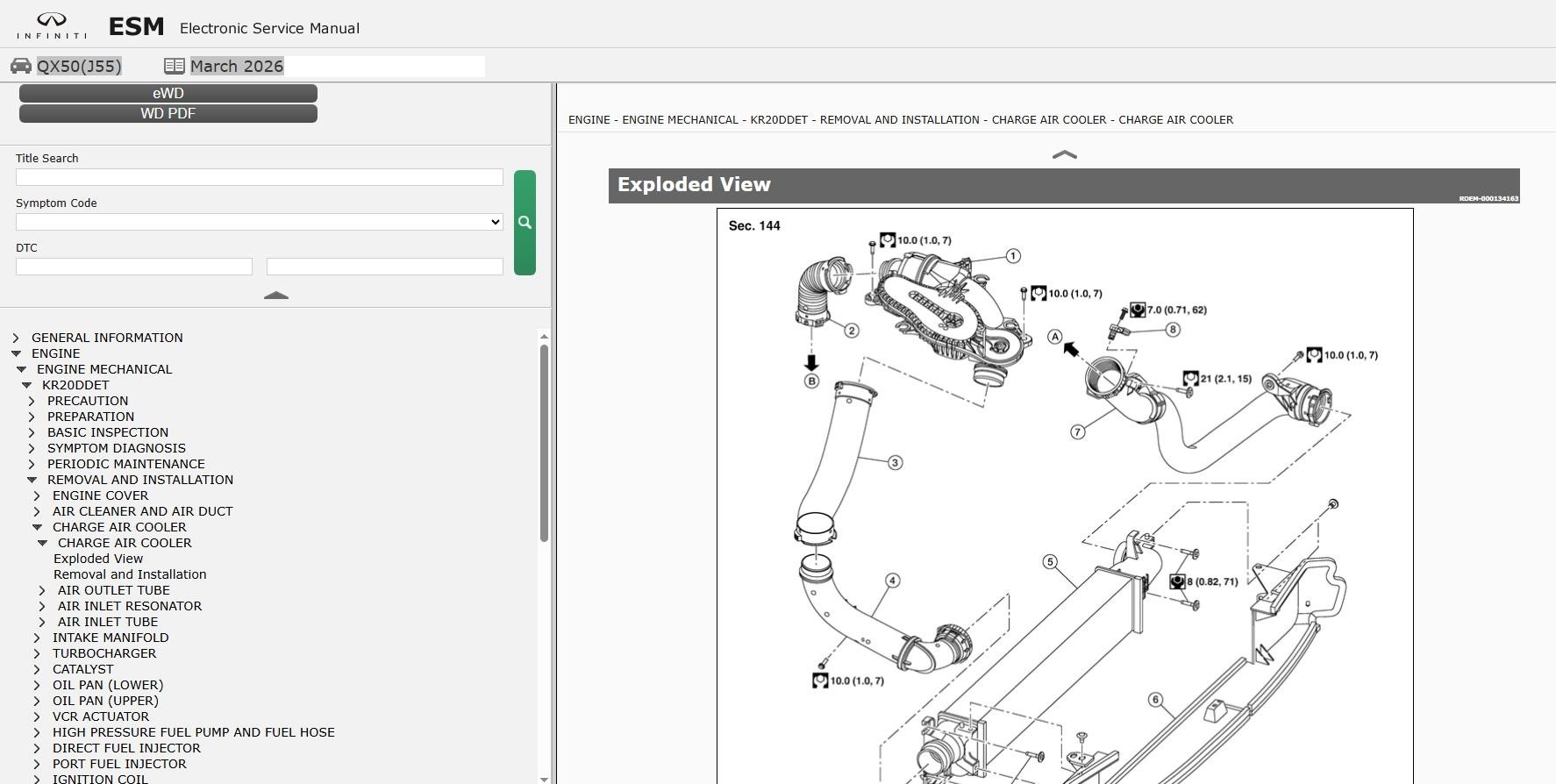Open Removal and Installation page

click(130, 574)
